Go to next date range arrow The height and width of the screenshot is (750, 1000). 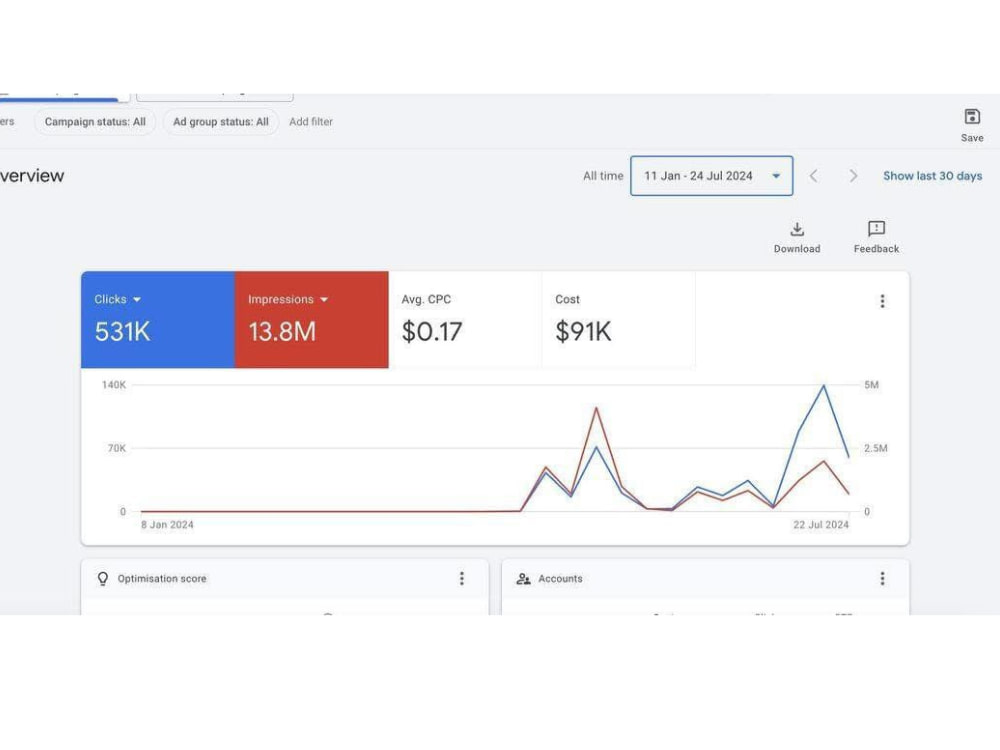[x=853, y=176]
